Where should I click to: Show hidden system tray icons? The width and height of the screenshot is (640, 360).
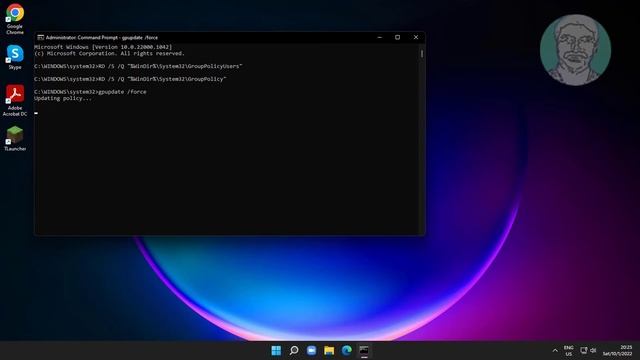[x=555, y=351]
